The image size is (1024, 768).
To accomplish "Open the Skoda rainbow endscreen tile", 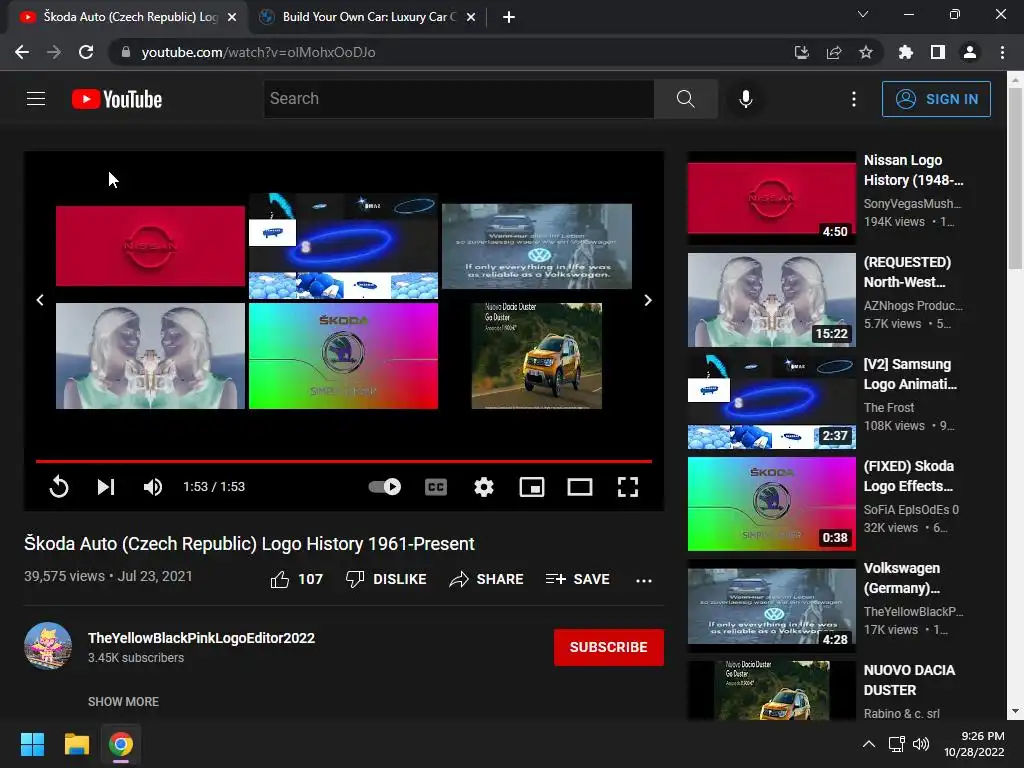I will (x=344, y=356).
